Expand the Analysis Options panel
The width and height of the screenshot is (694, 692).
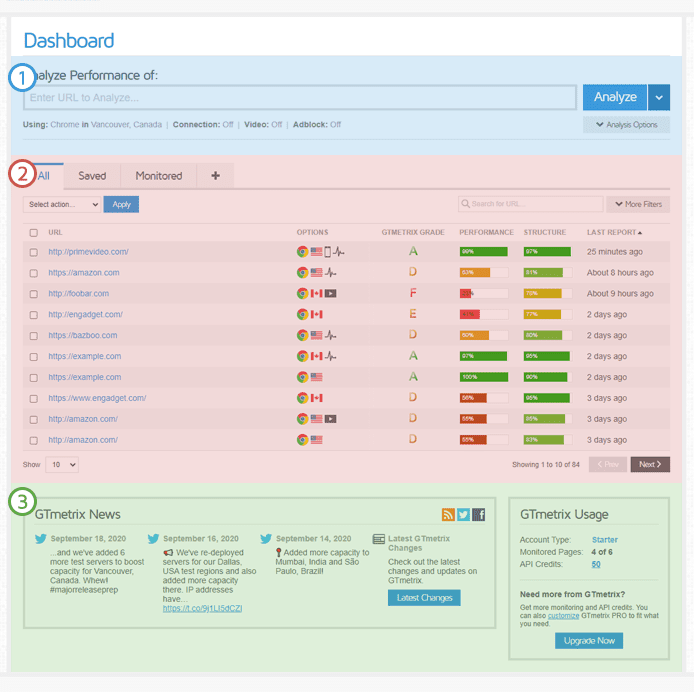pos(626,125)
